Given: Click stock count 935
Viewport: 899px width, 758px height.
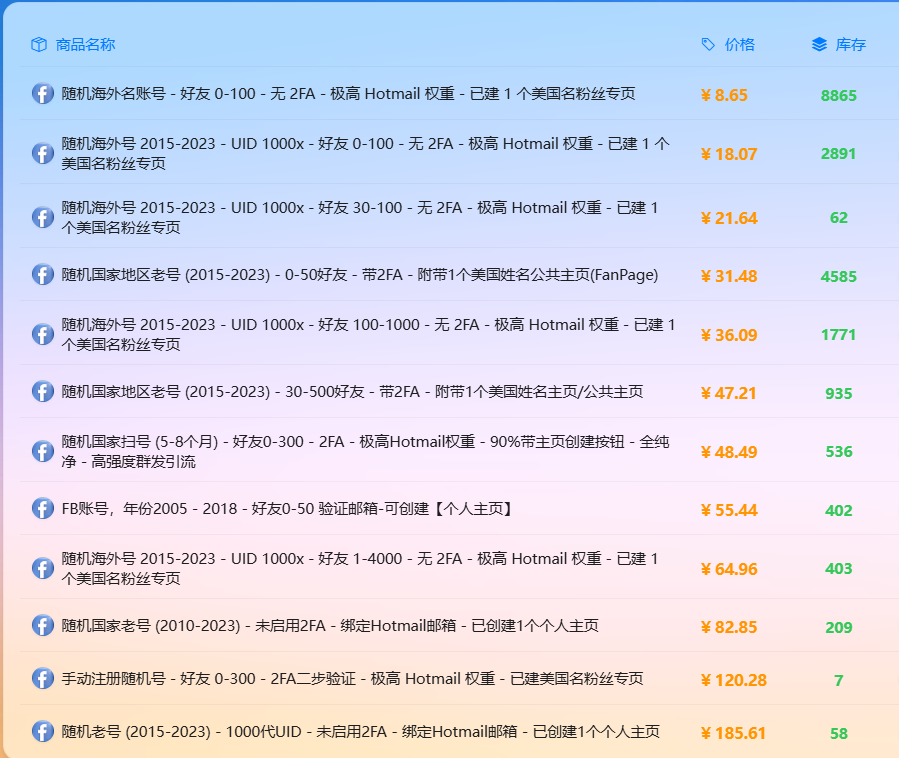Looking at the screenshot, I should 839,393.
